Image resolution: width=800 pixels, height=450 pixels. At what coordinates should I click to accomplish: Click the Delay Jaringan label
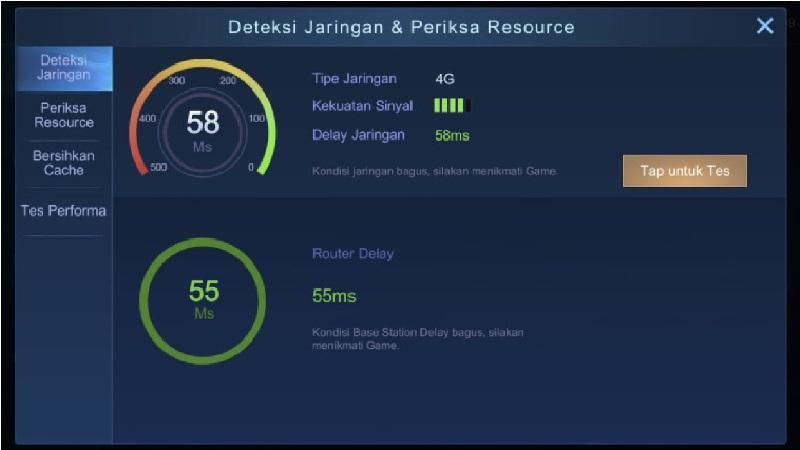358,135
